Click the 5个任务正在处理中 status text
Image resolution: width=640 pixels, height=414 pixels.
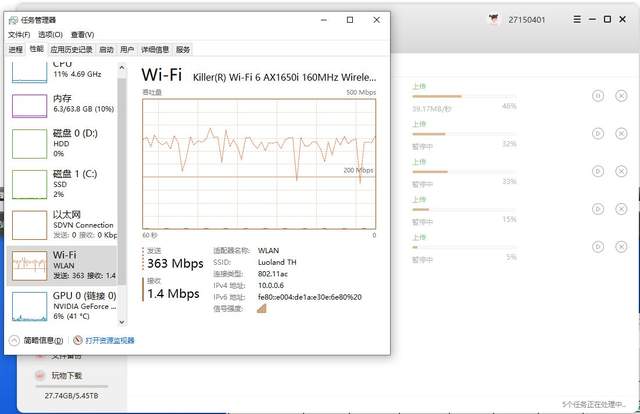593,404
